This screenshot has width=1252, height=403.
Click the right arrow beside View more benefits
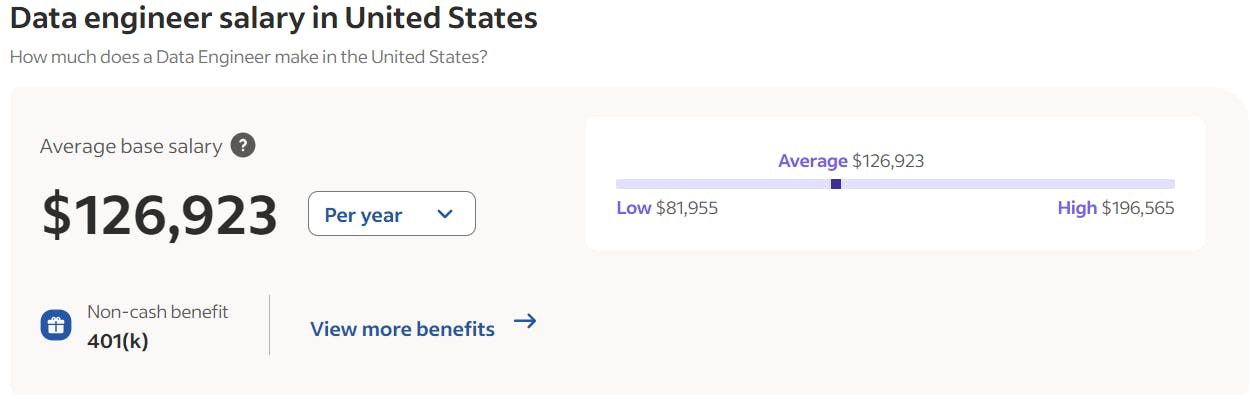525,321
